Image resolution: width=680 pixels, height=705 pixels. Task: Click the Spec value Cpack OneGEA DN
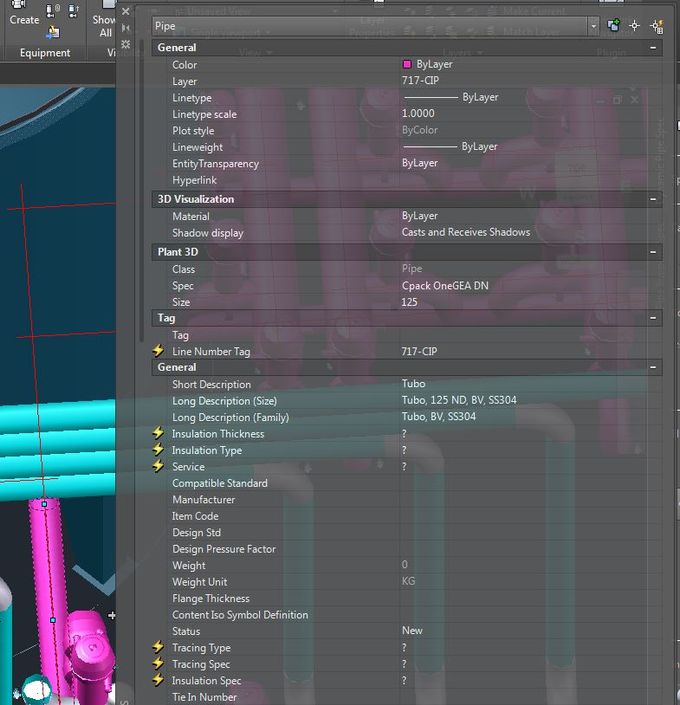(445, 286)
